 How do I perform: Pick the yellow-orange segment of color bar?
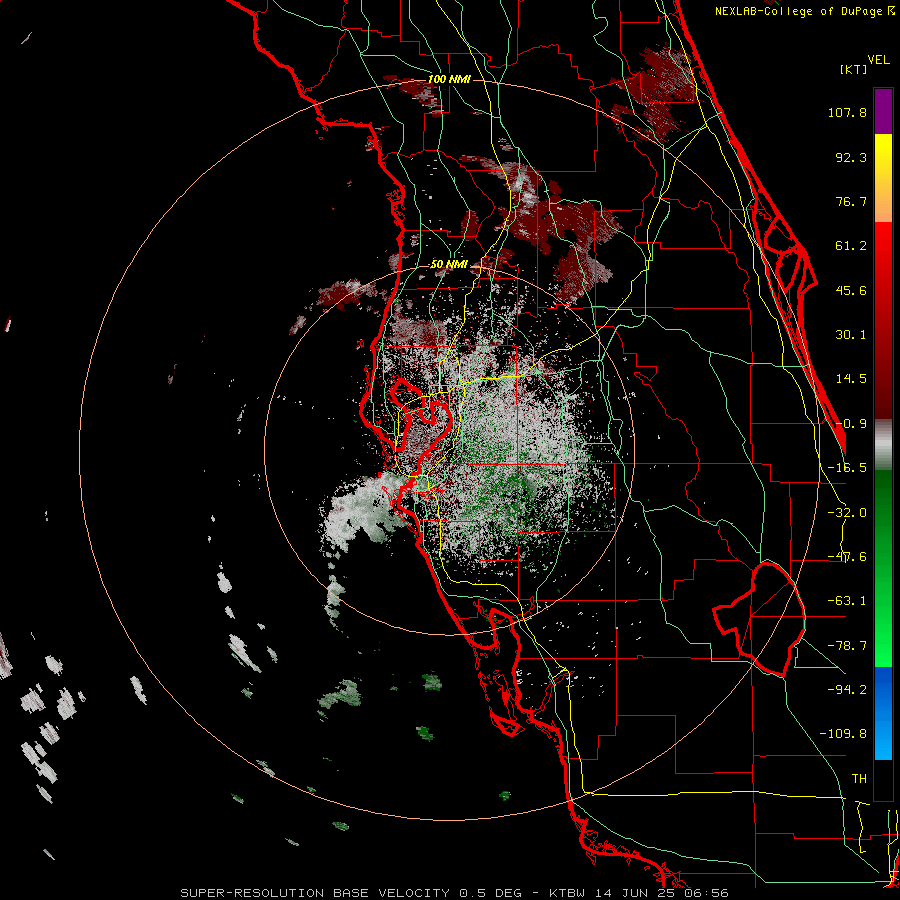pyautogui.click(x=883, y=178)
